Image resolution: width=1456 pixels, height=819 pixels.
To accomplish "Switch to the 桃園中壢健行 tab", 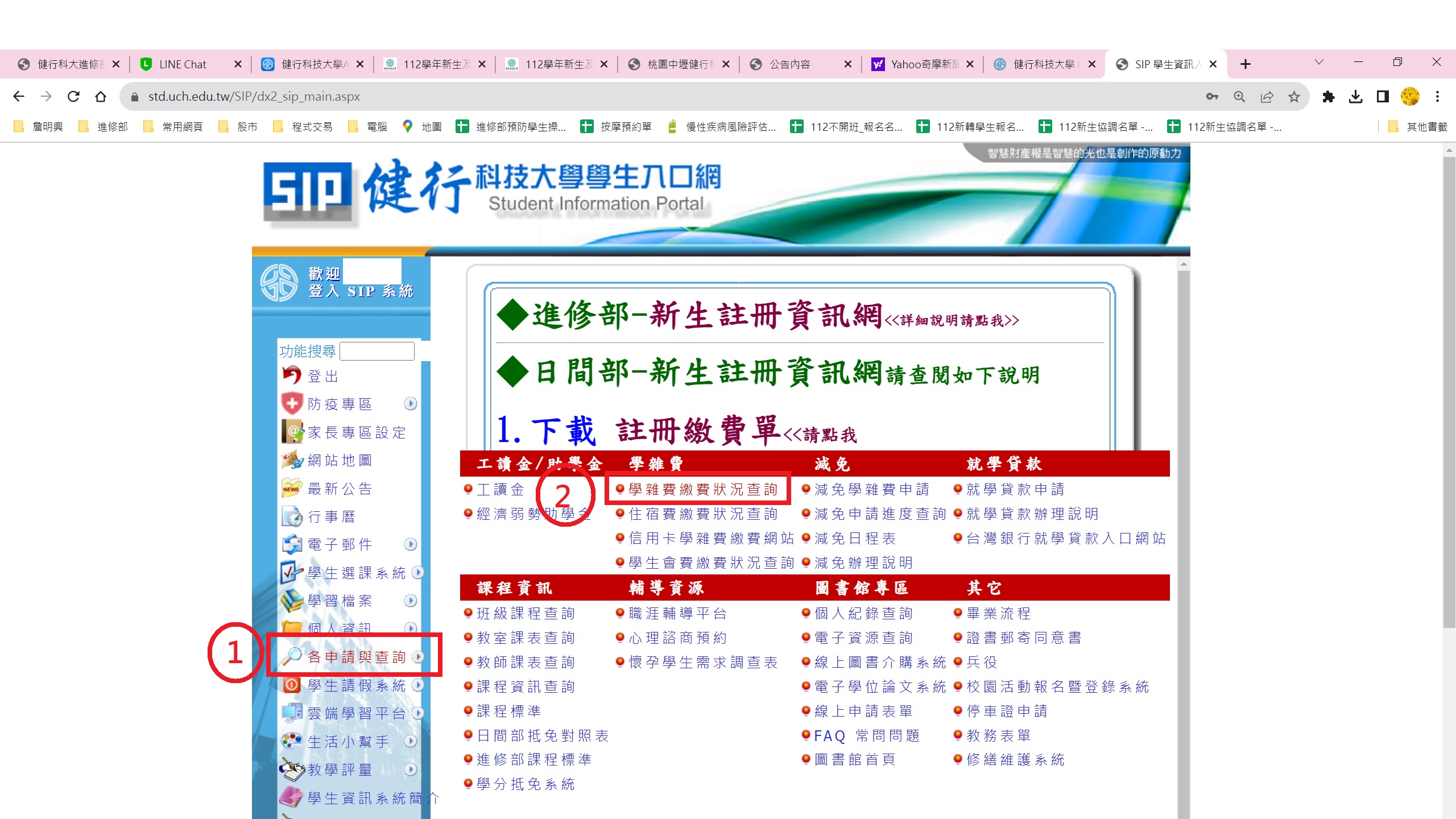I will [678, 64].
